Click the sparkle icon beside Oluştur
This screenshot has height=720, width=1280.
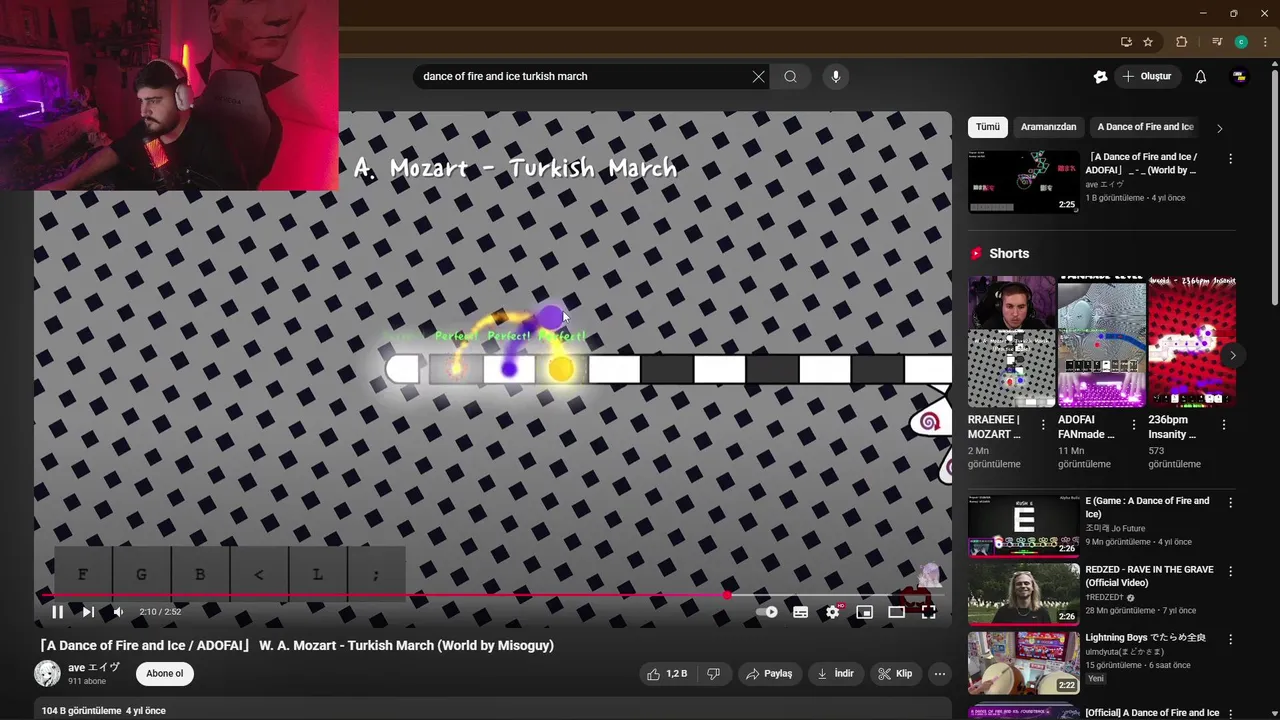point(1101,76)
